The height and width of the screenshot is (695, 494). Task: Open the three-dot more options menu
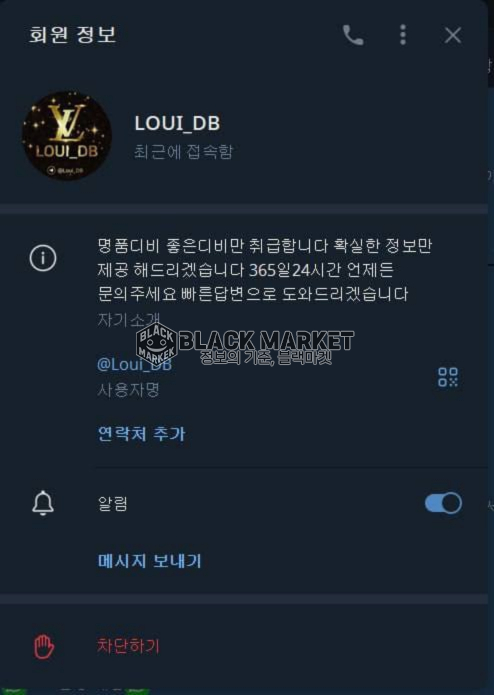coord(403,35)
